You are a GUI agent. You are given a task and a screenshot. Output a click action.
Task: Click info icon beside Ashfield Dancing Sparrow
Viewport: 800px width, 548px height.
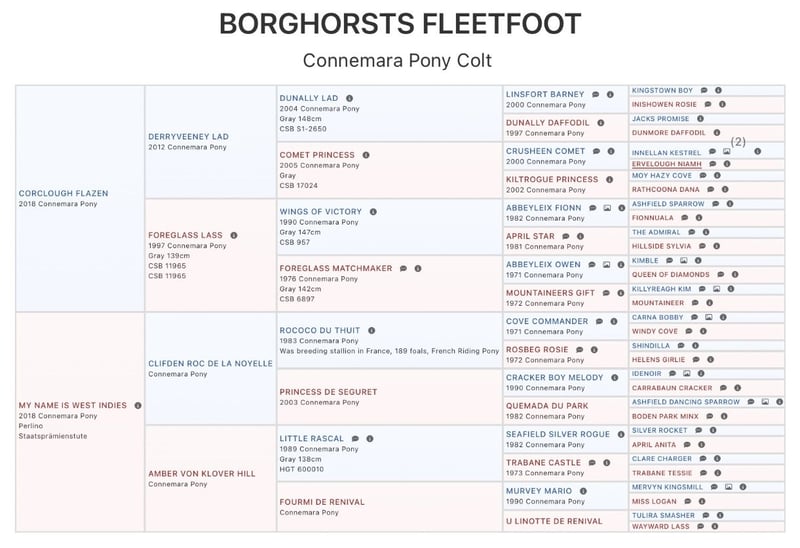pos(779,402)
